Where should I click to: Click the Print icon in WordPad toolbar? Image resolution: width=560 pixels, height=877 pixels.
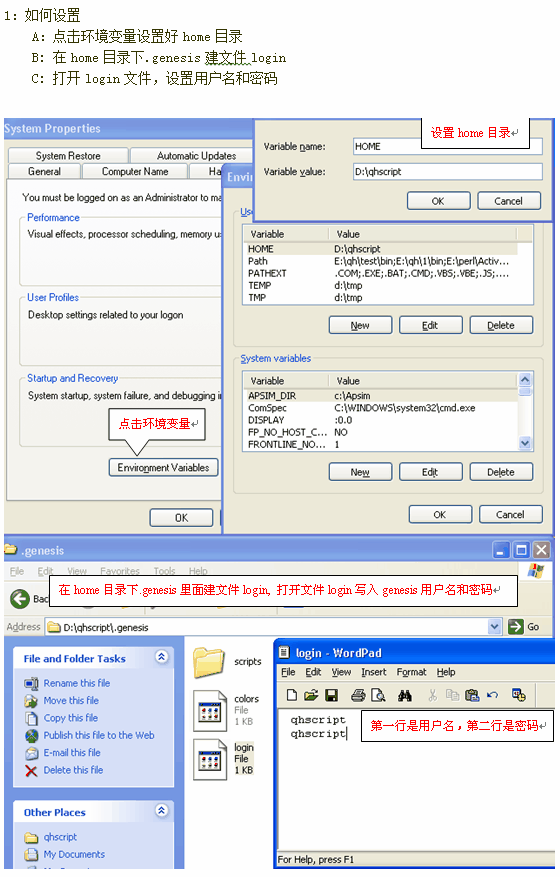[x=358, y=695]
